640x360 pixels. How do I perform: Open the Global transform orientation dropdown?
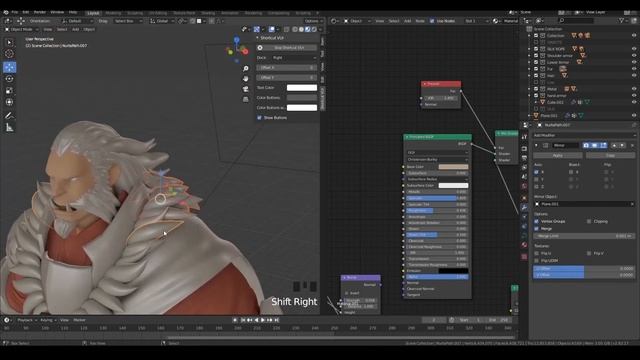point(161,21)
